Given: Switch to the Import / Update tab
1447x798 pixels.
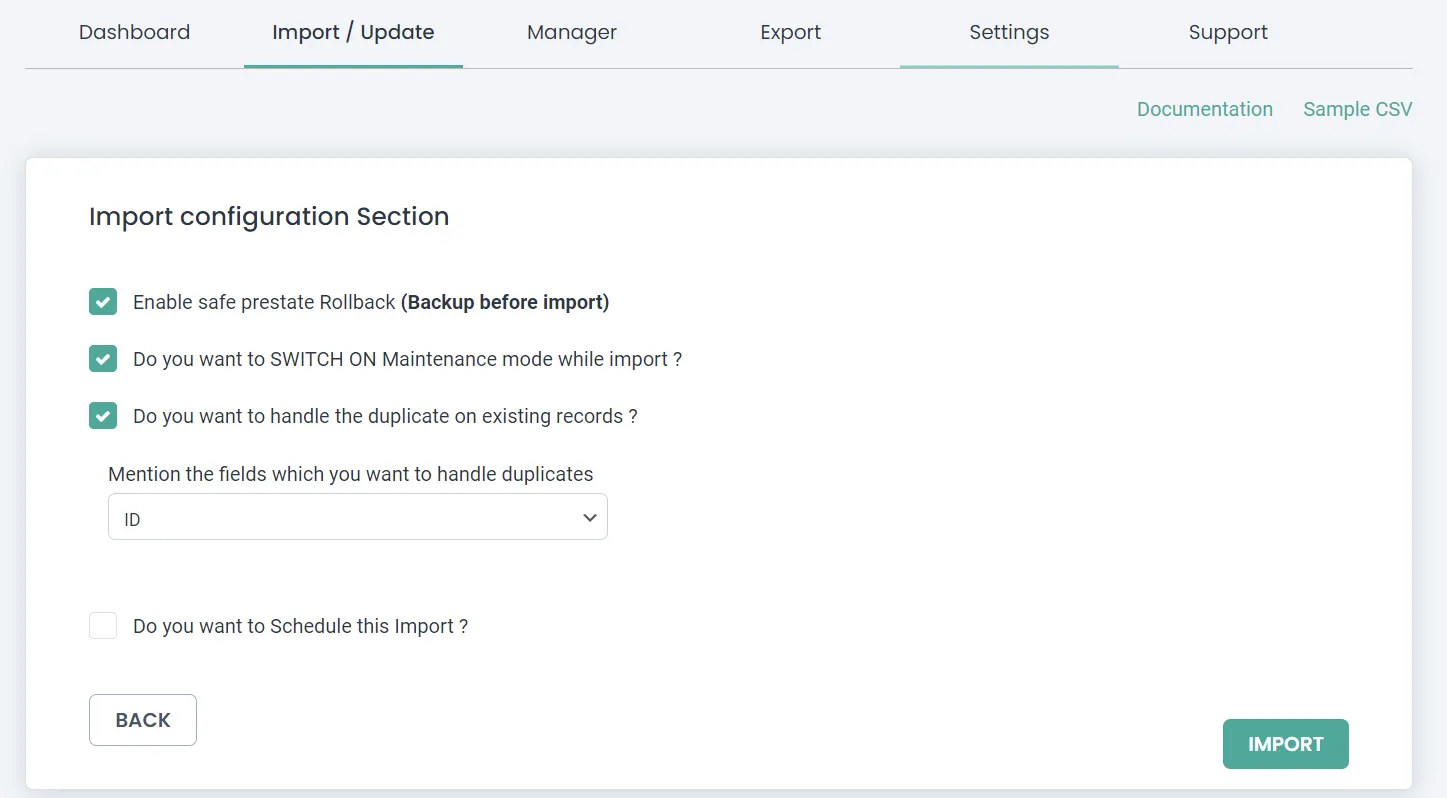Looking at the screenshot, I should pyautogui.click(x=353, y=32).
